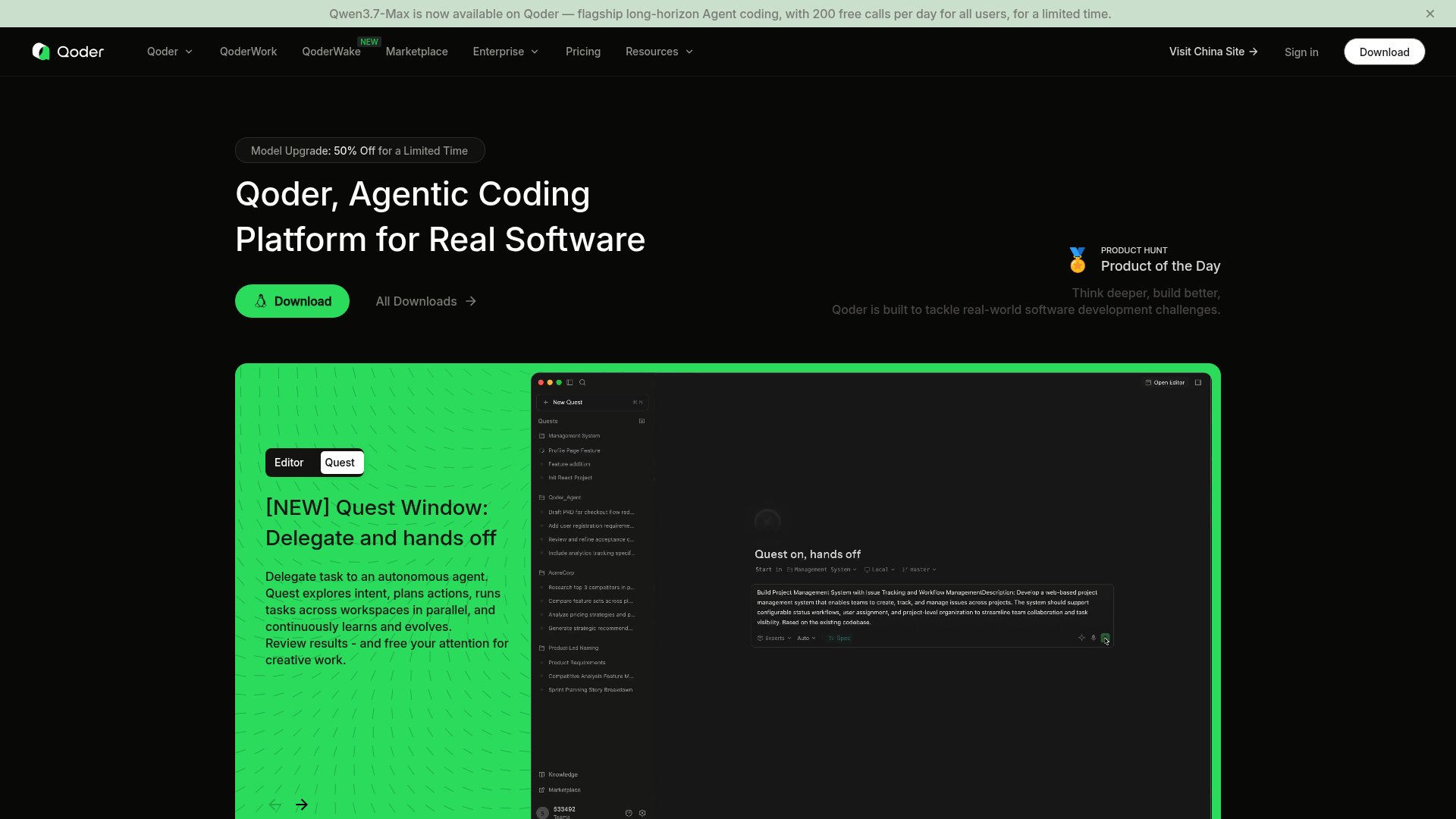
Task: Click the usage gauge icon next to account 533492
Action: coord(629,813)
